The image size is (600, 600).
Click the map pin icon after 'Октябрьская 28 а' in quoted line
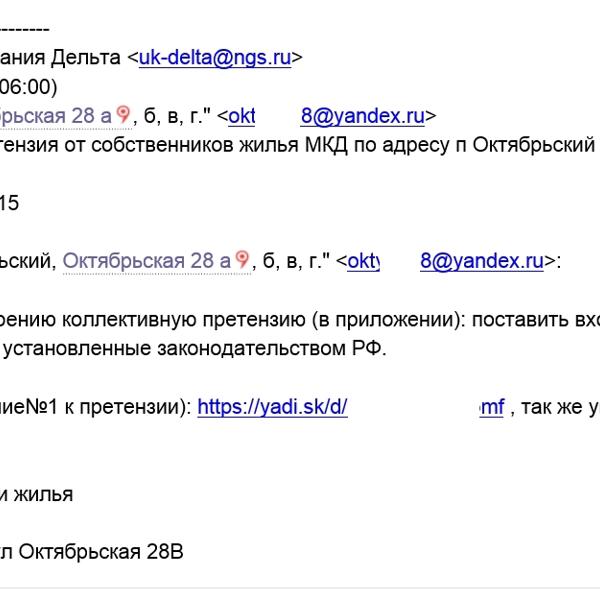(x=242, y=259)
